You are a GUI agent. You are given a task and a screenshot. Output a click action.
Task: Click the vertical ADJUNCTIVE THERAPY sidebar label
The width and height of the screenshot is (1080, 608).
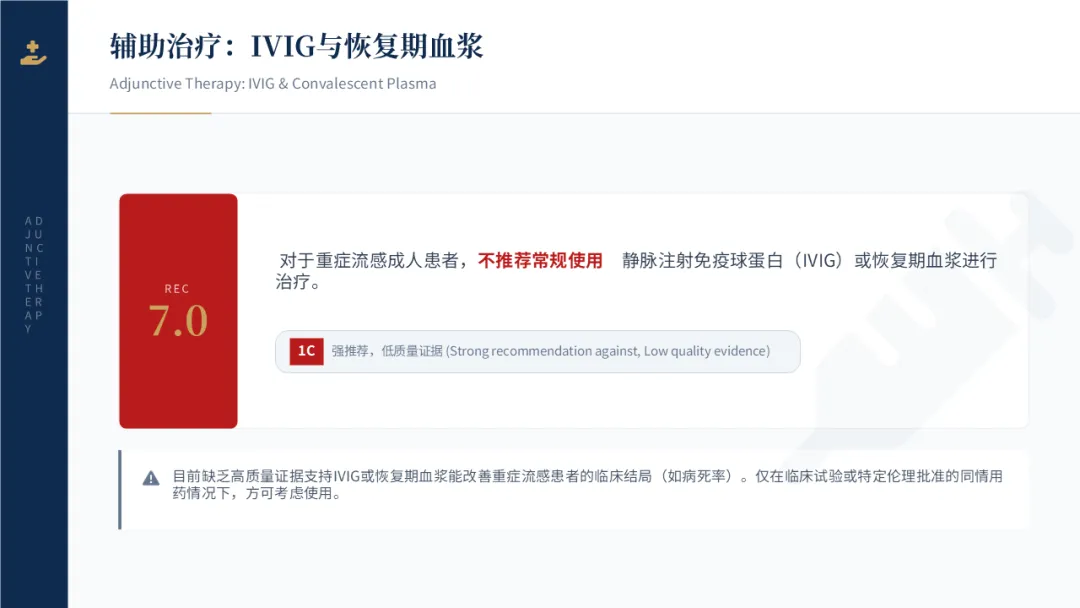coord(34,275)
